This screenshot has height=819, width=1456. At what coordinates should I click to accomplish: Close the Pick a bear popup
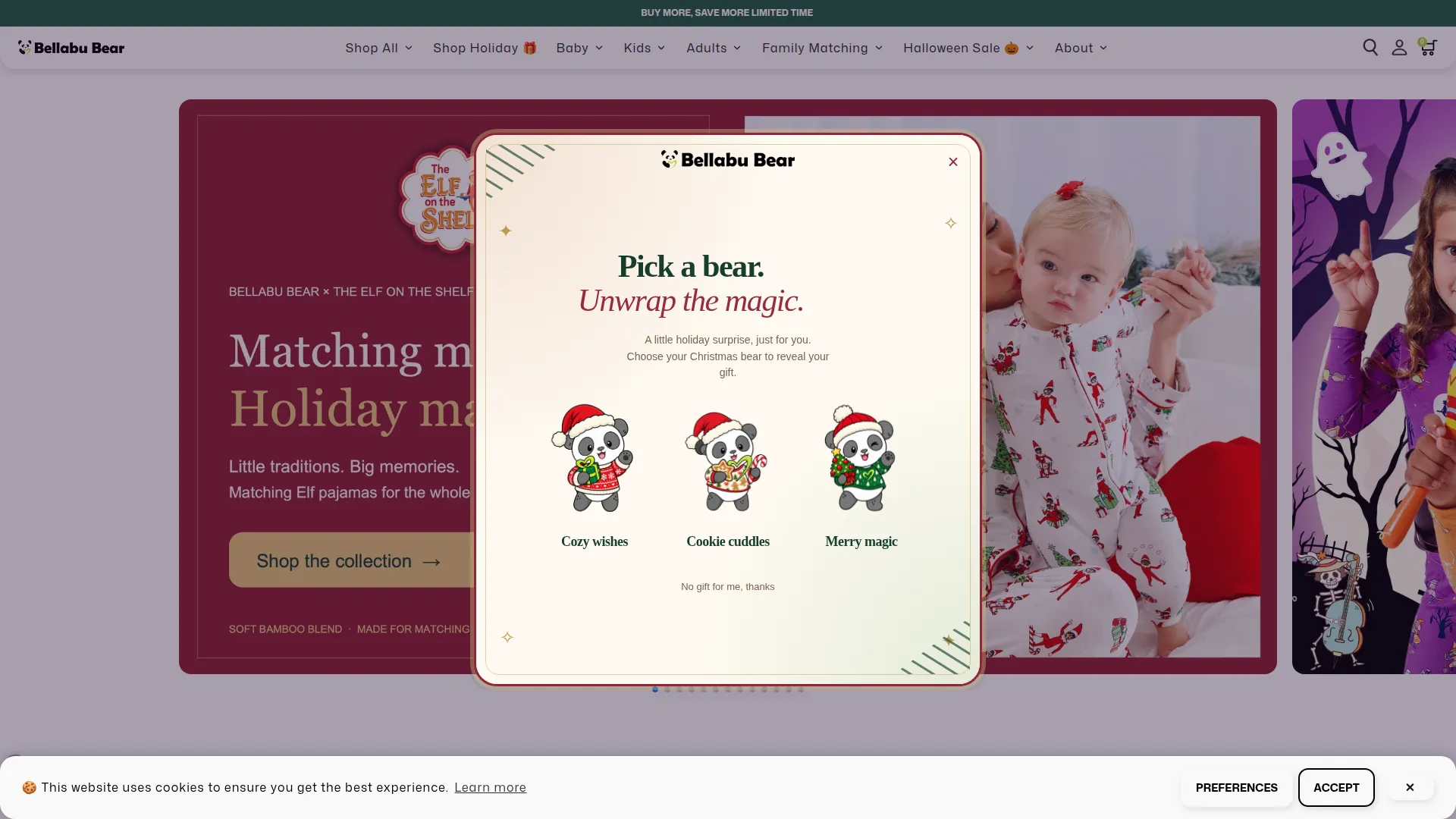point(953,162)
